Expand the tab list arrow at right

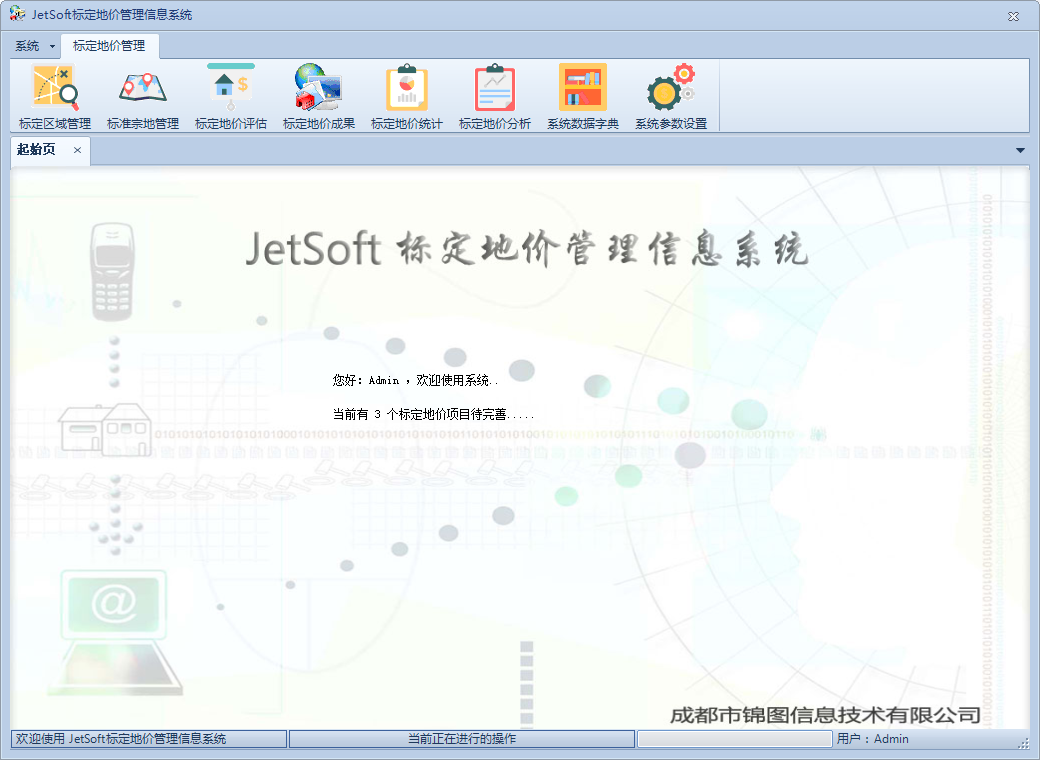1020,151
